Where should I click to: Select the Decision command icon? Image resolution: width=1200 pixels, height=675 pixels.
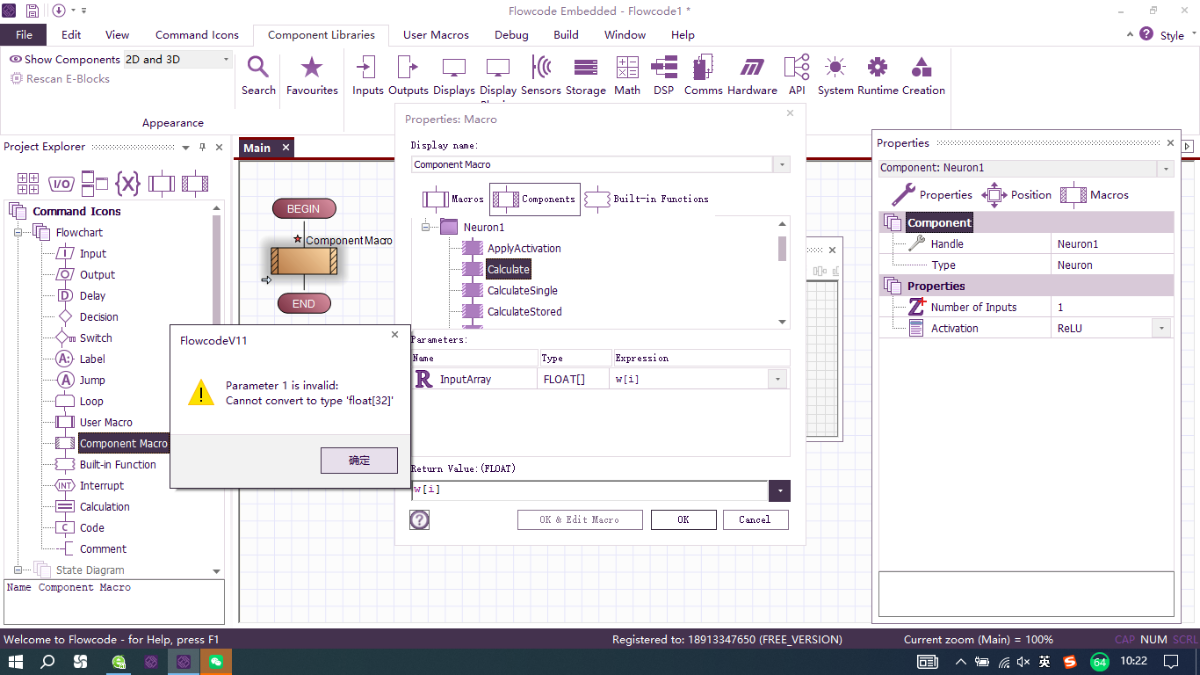pyautogui.click(x=99, y=317)
